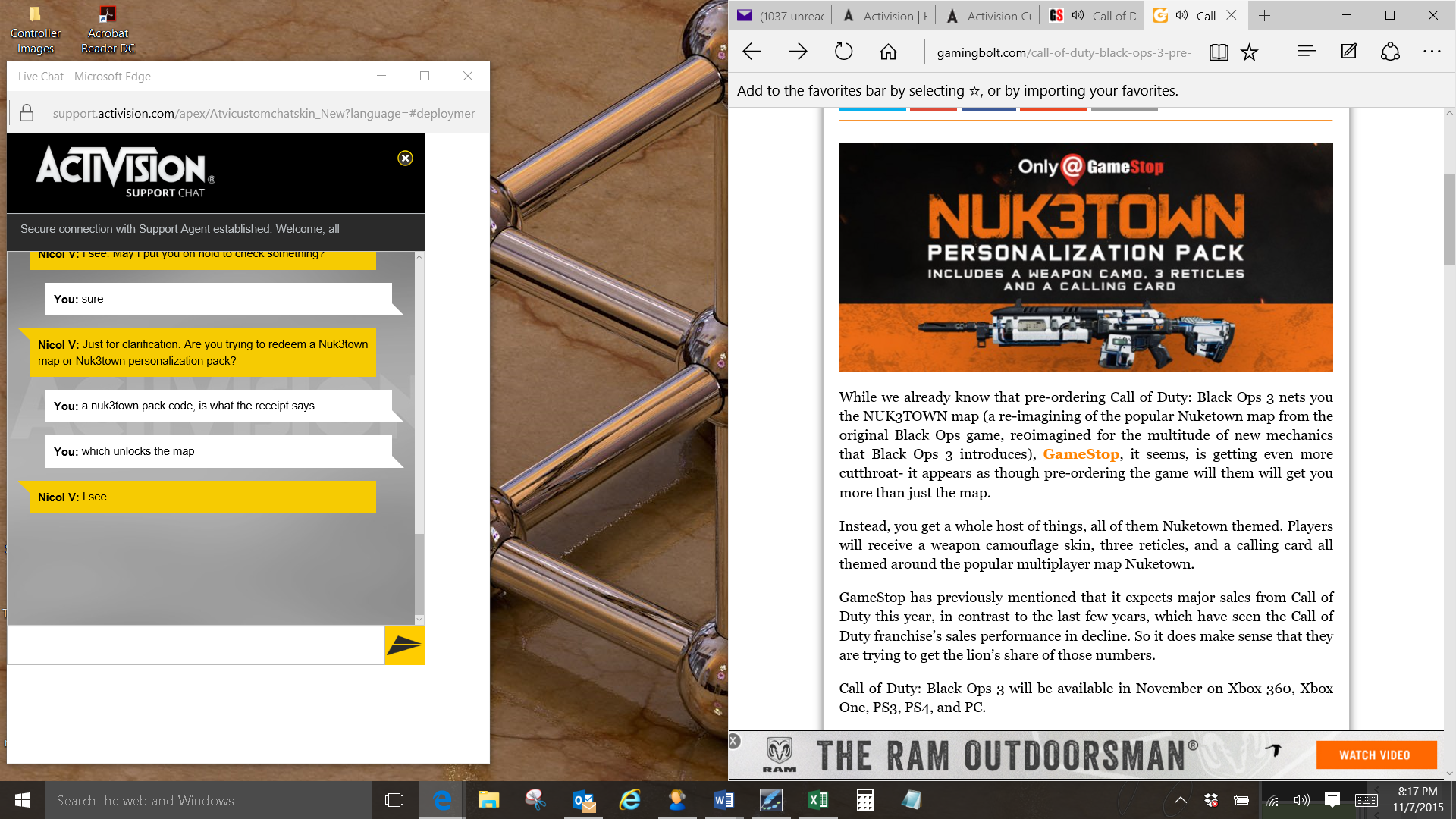Click the gamingbolt.com address bar
Screen dimensions: 1456x819
pos(1063,52)
